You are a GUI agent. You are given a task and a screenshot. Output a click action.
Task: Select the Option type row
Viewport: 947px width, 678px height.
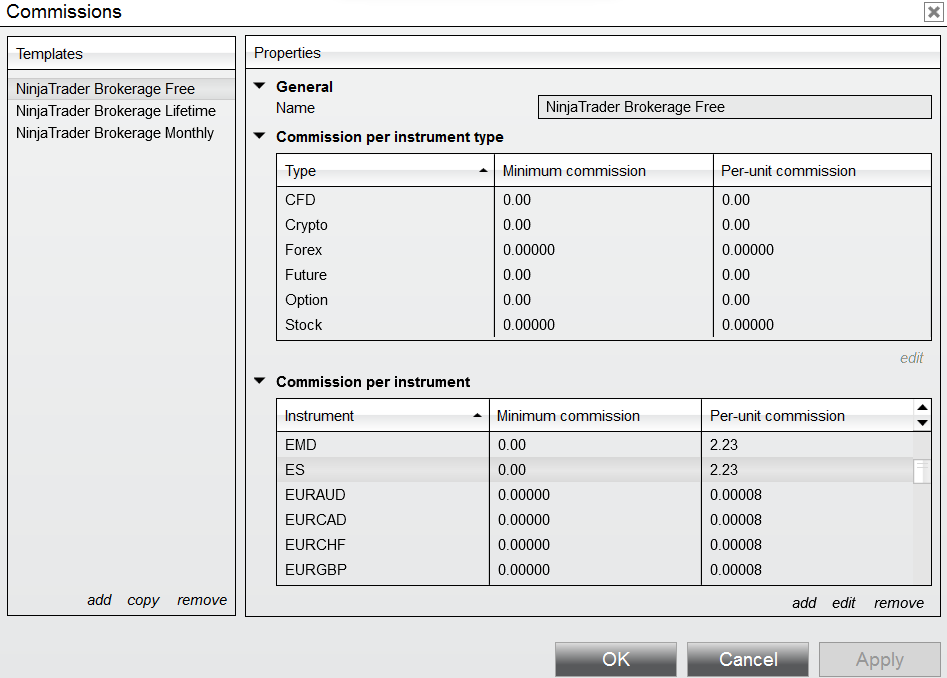pos(604,300)
